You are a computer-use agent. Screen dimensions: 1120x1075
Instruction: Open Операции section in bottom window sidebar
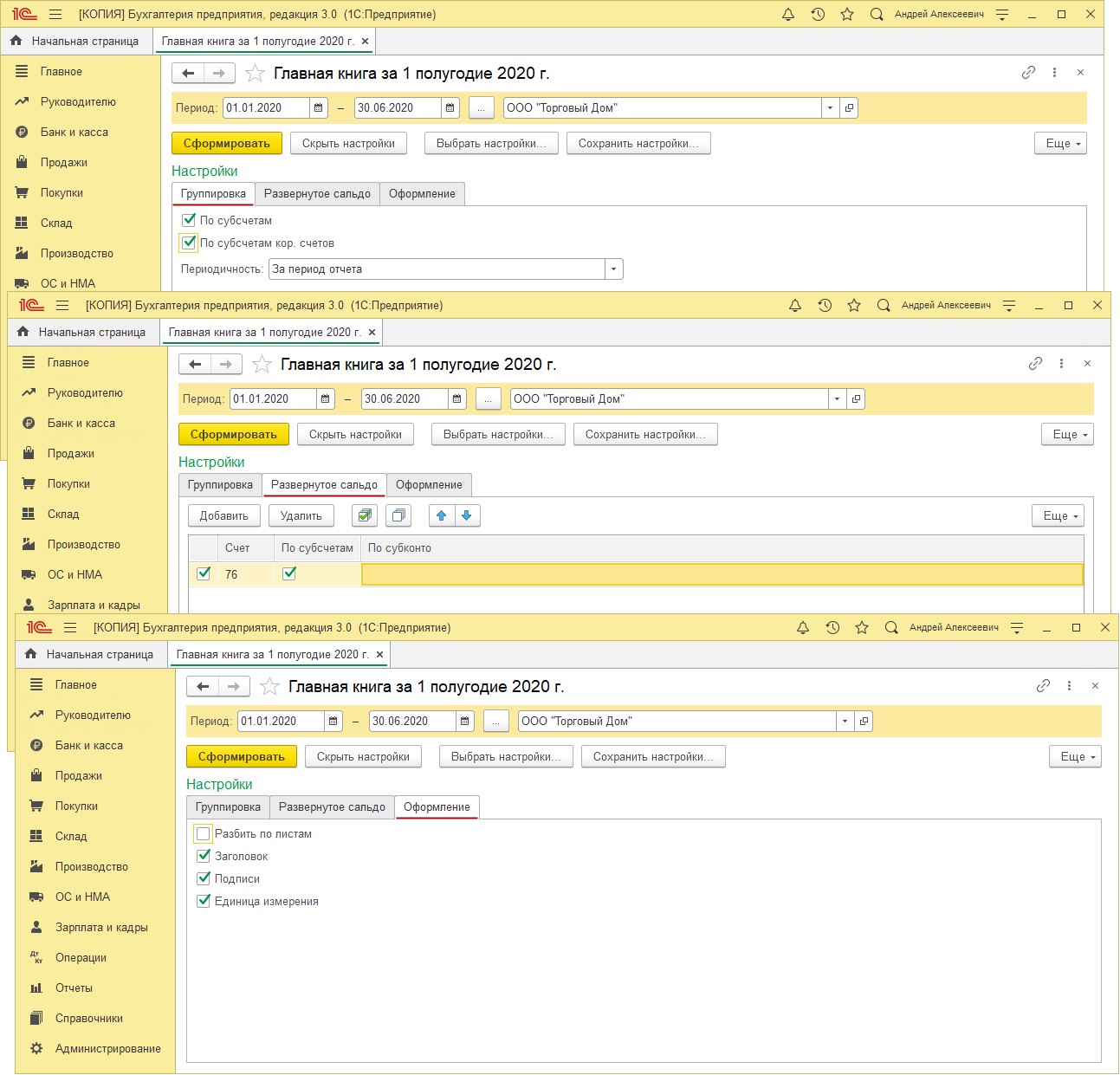pos(81,957)
